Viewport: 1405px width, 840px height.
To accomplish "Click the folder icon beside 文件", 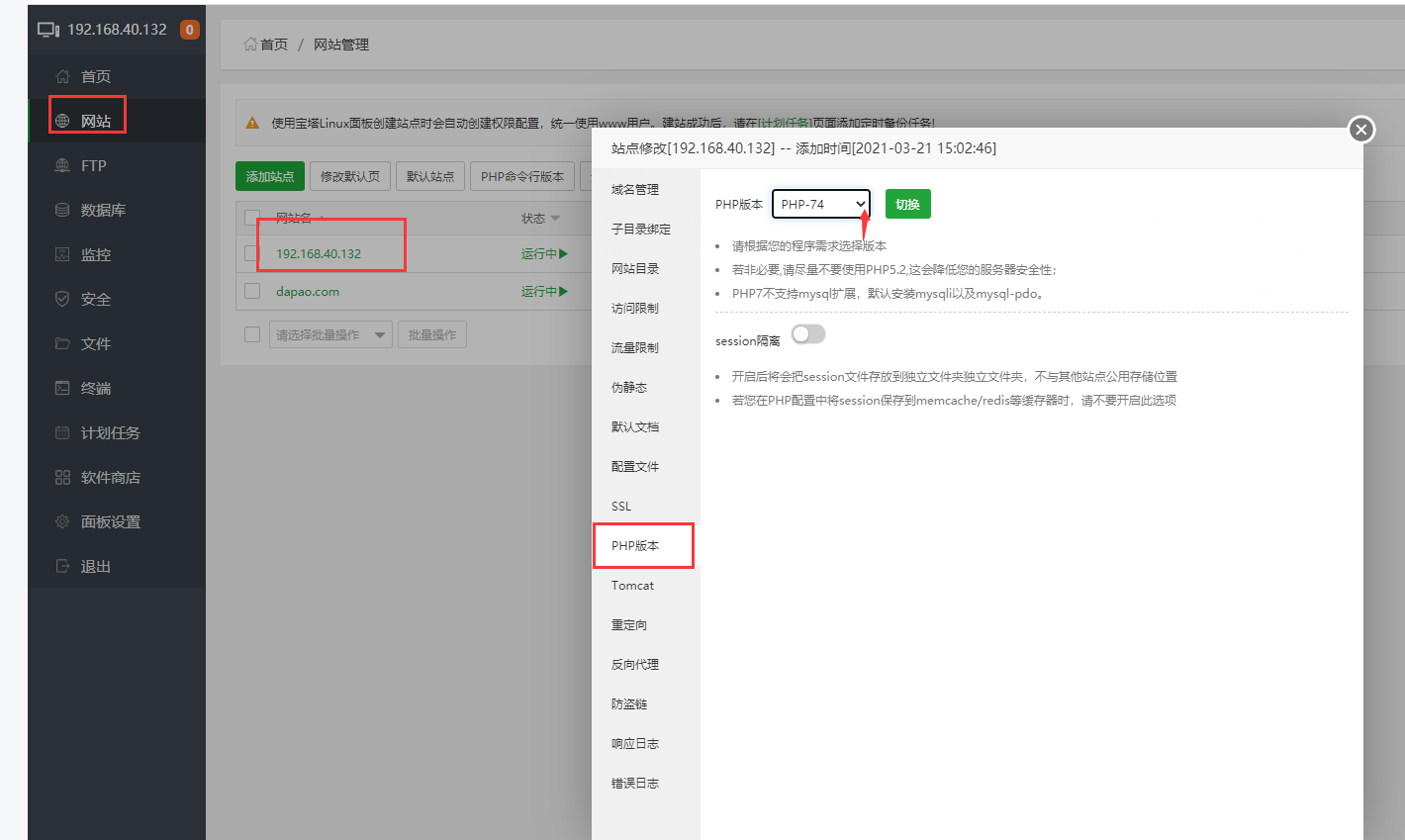I will pyautogui.click(x=62, y=343).
